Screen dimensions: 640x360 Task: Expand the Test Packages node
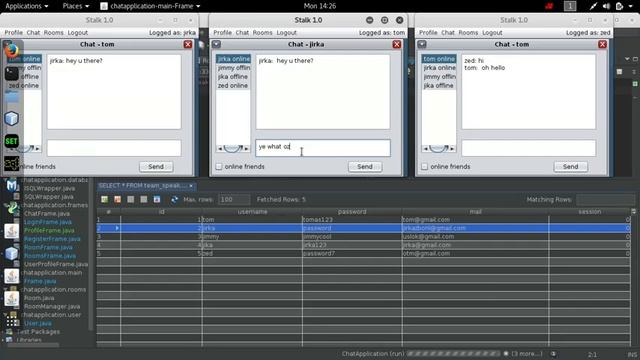click(x=4, y=332)
